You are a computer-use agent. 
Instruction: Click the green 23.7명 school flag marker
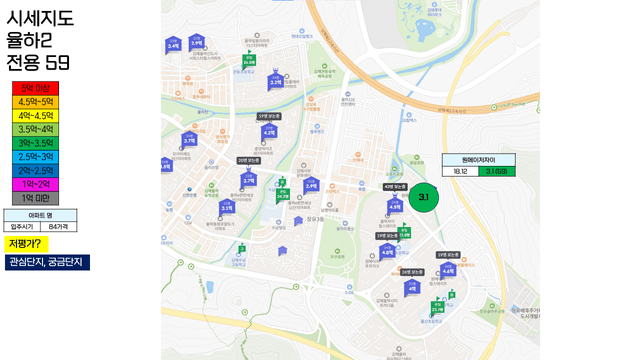coord(437,307)
